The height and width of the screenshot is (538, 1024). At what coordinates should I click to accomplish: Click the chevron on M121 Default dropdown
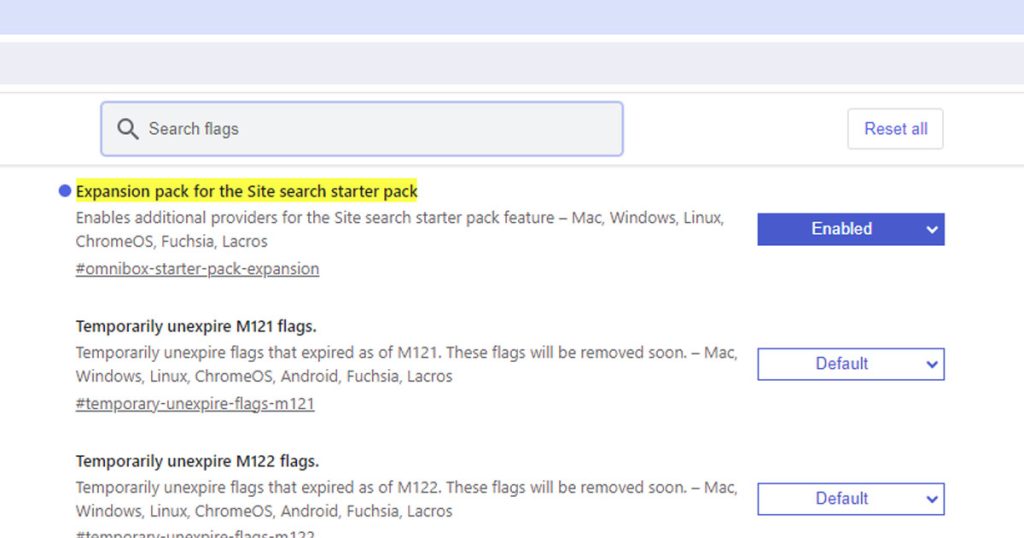click(931, 364)
